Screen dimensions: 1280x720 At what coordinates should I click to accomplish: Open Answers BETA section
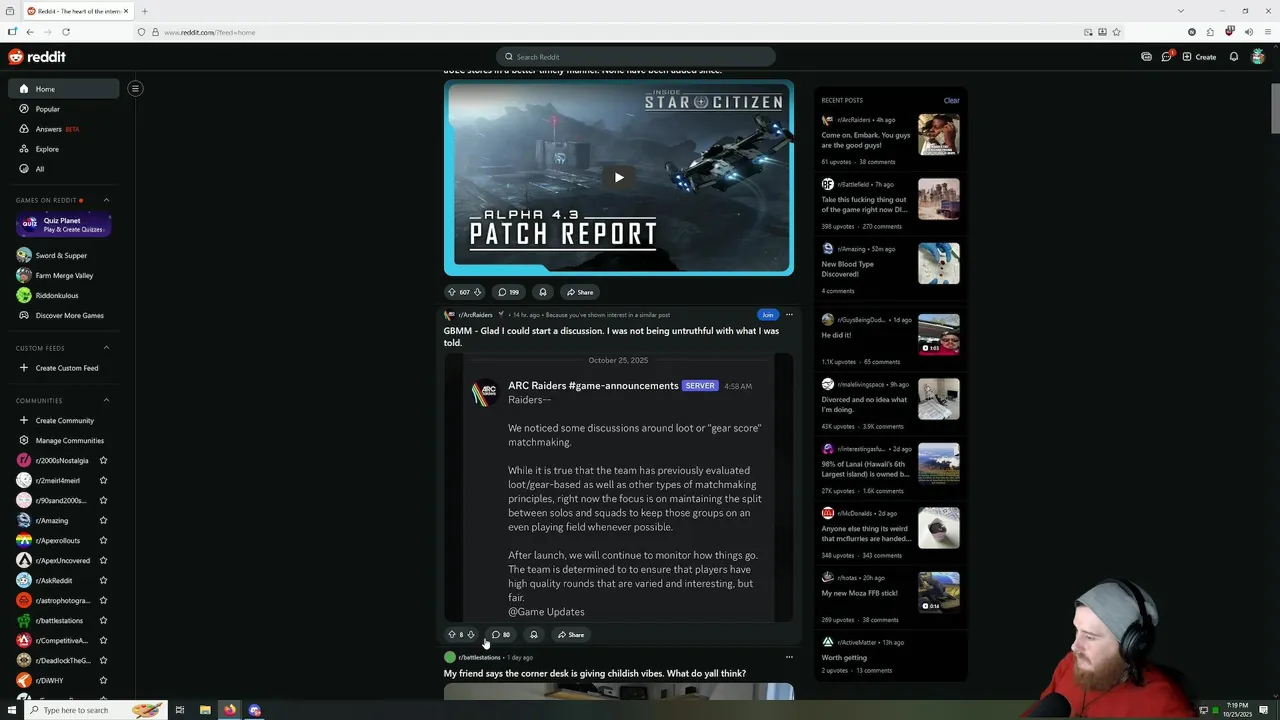pyautogui.click(x=63, y=129)
